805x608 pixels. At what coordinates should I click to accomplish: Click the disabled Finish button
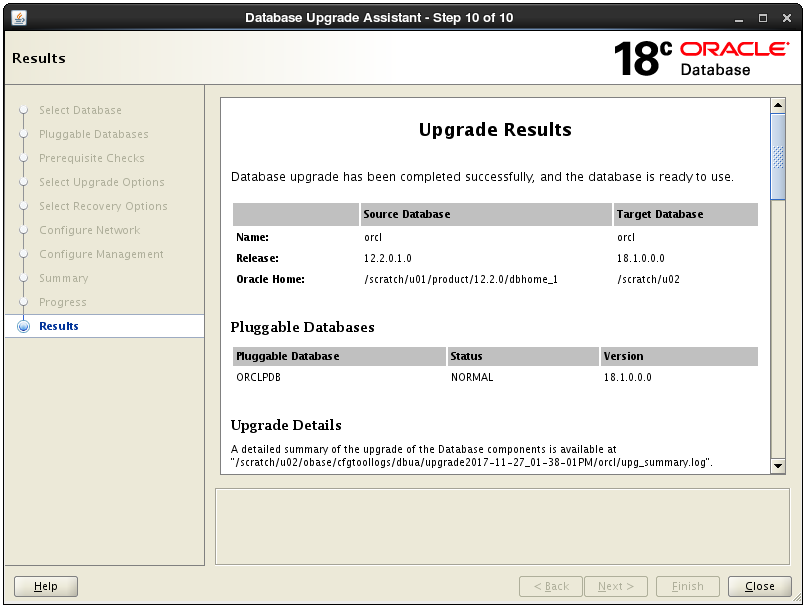[687, 586]
